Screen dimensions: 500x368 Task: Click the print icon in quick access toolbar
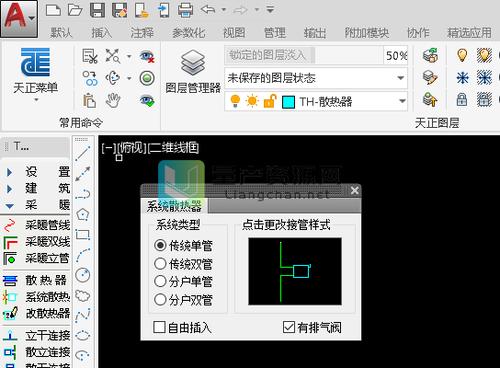point(185,10)
